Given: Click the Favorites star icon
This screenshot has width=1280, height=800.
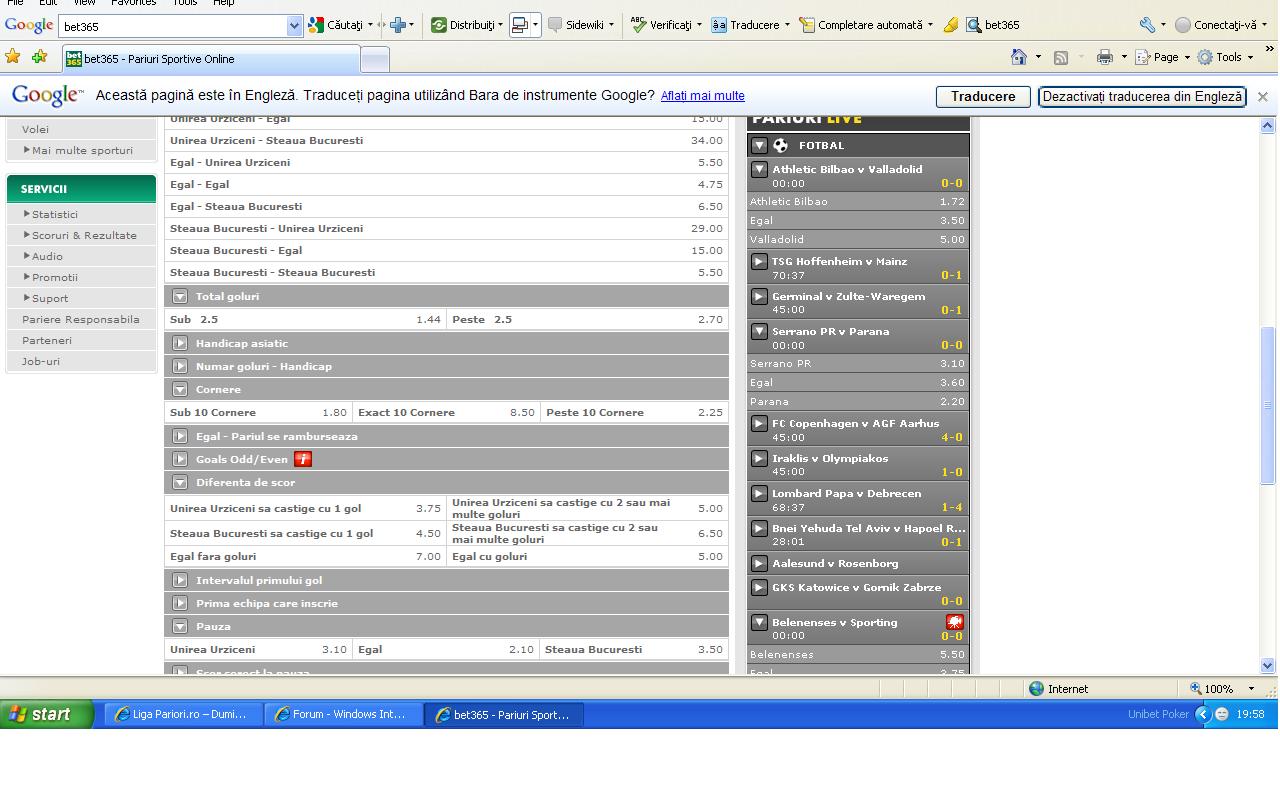Looking at the screenshot, I should [x=13, y=57].
